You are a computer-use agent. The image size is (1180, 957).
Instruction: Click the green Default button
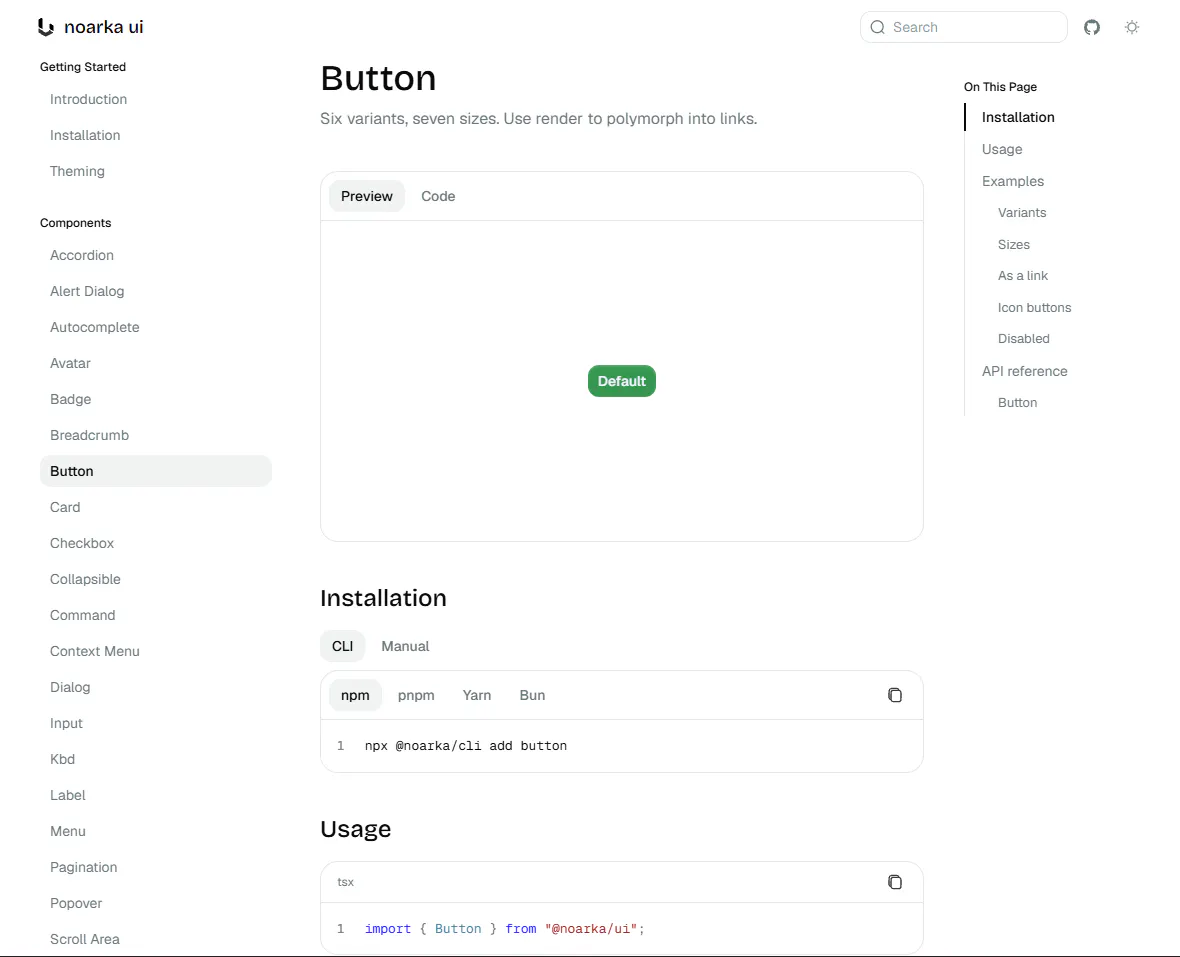click(x=622, y=381)
